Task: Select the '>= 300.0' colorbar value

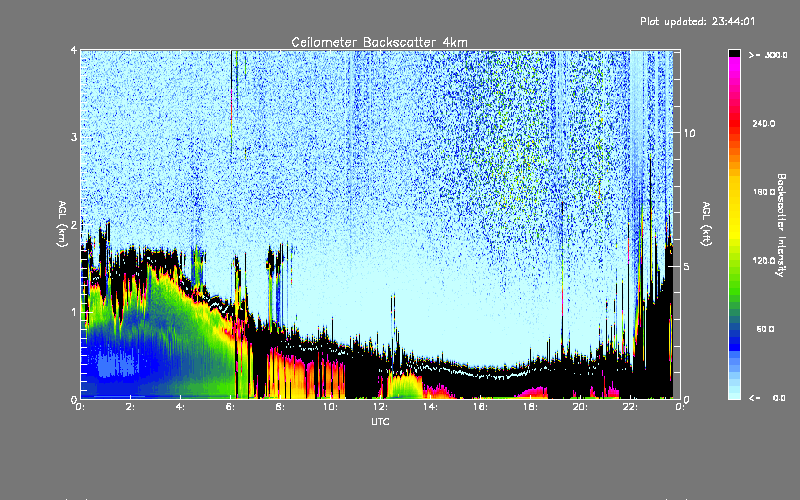Action: coord(768,55)
